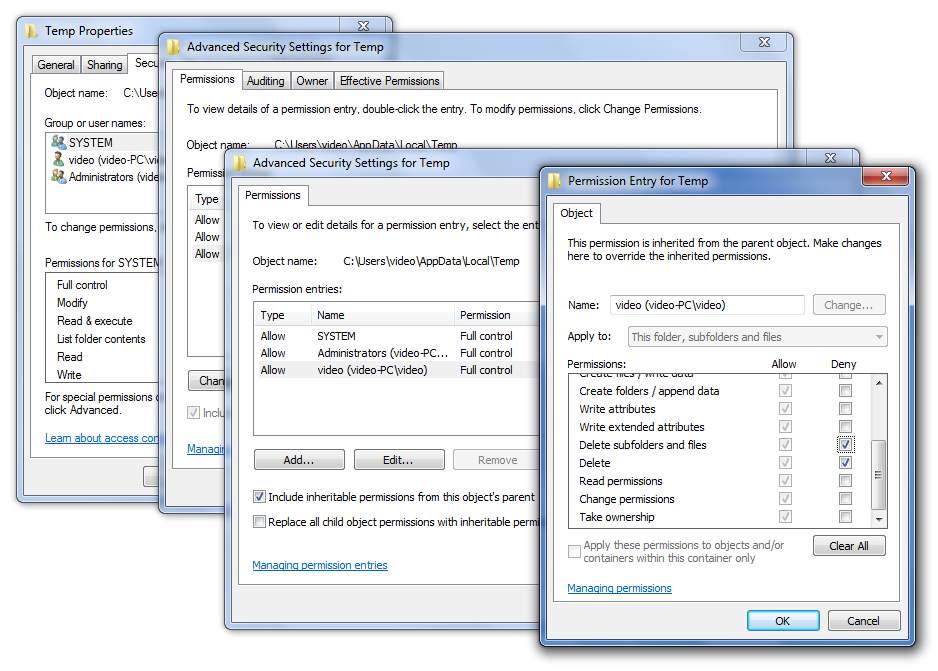The height and width of the screenshot is (671, 938).
Task: Open the Managing permissions link
Action: [619, 588]
